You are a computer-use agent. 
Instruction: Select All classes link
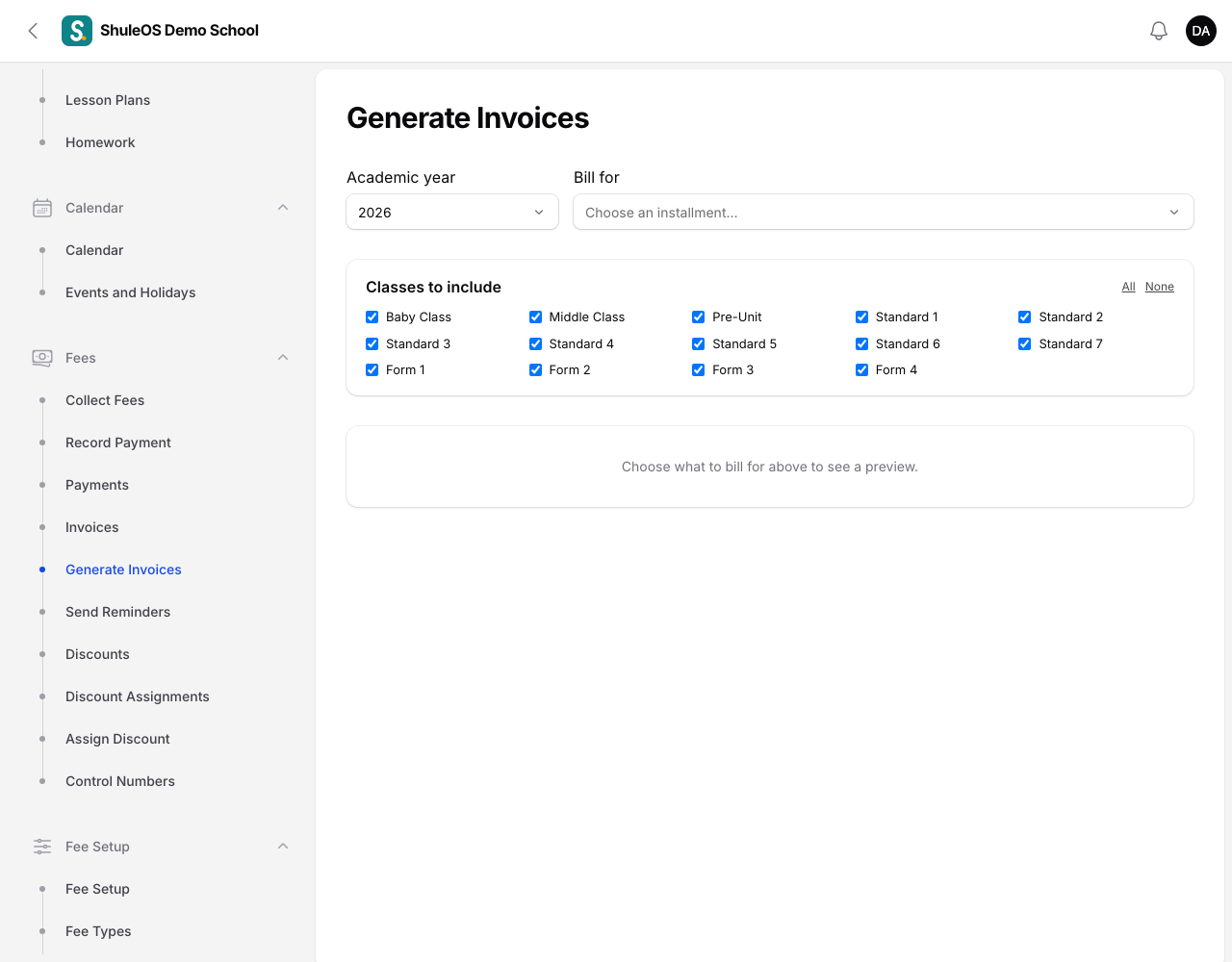pos(1128,287)
